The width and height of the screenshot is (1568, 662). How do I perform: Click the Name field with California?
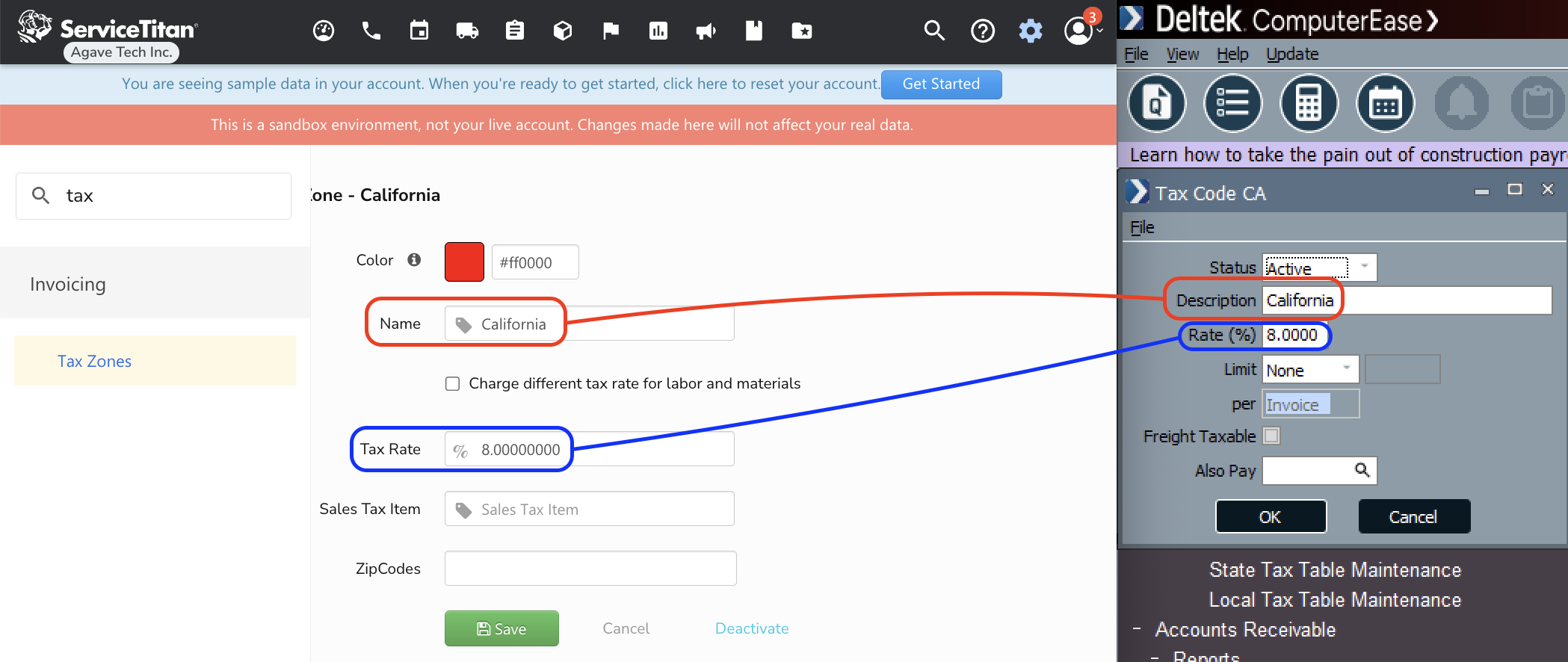(589, 324)
